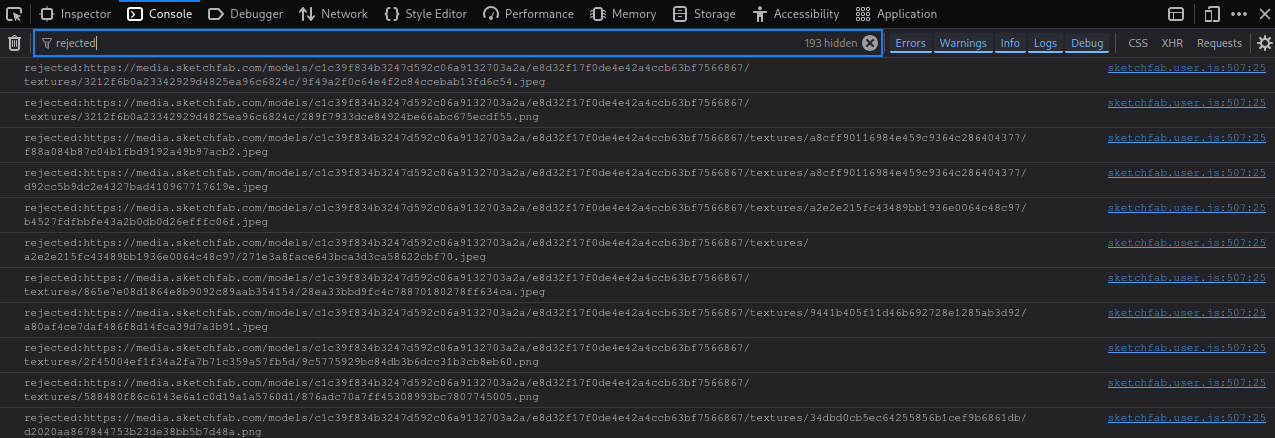The width and height of the screenshot is (1275, 438).
Task: Toggle the Warnings filter
Action: pyautogui.click(x=963, y=43)
